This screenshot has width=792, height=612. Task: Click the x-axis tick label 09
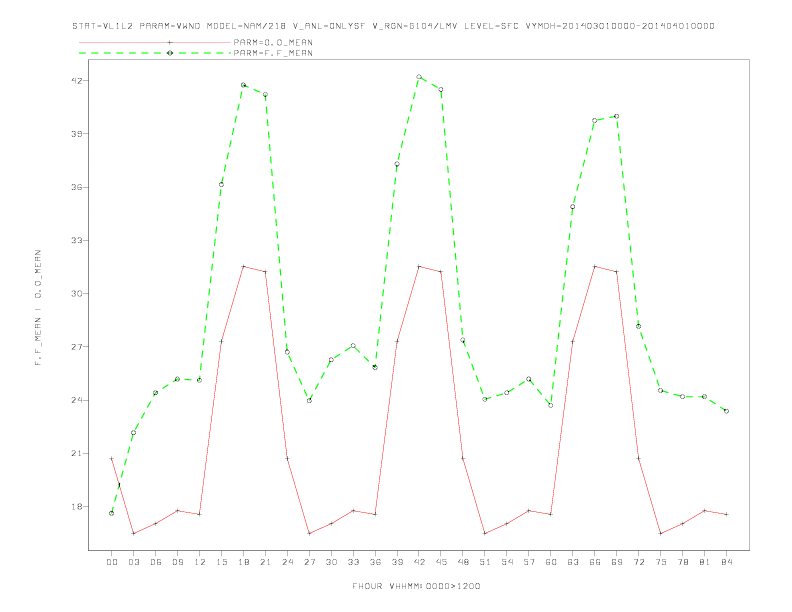(177, 562)
